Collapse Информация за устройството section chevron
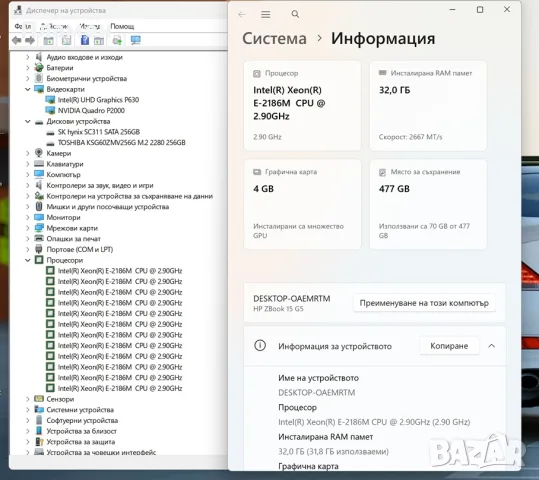The width and height of the screenshot is (539, 480). pos(492,346)
